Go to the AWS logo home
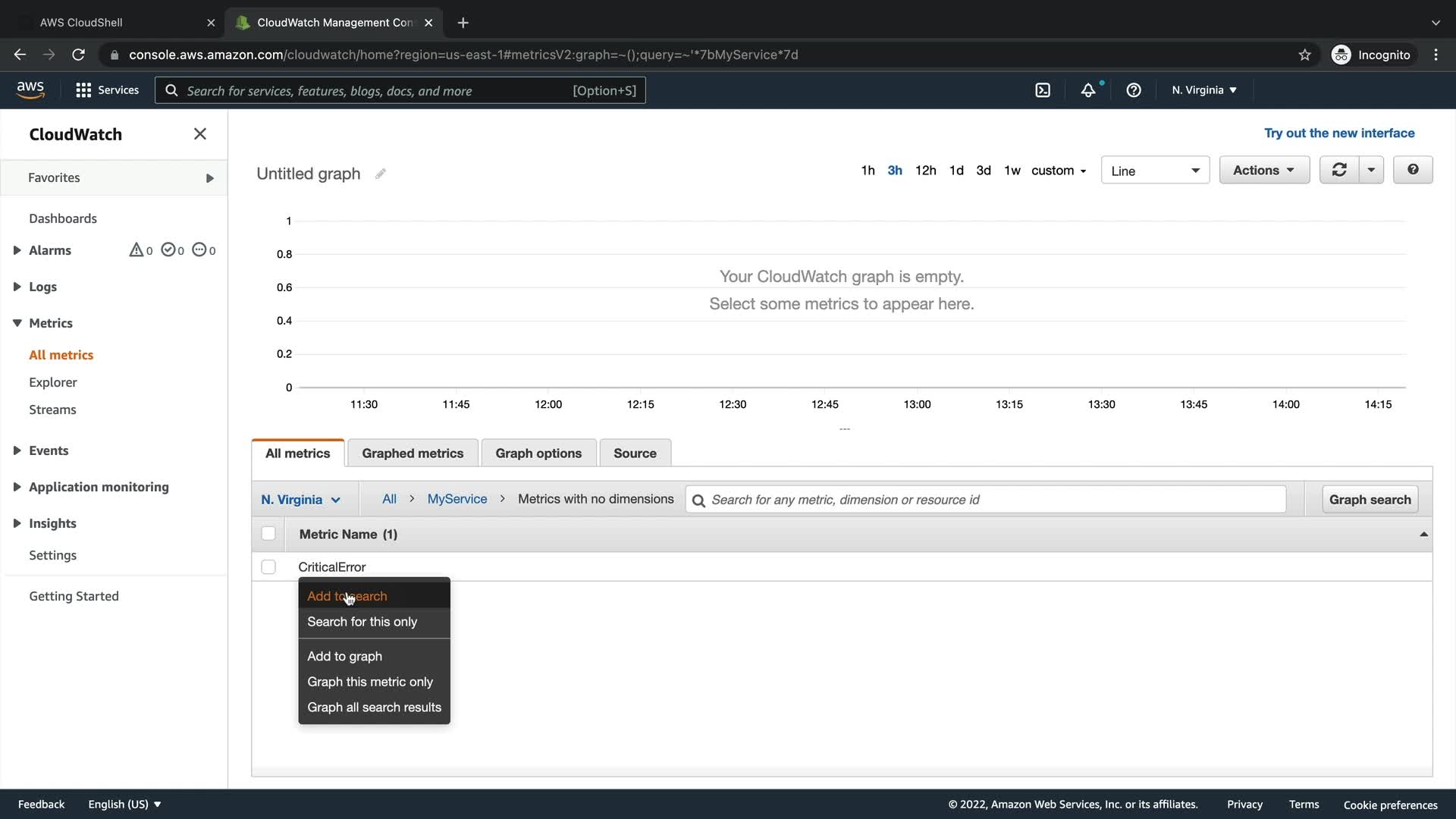Image resolution: width=1456 pixels, height=819 pixels. point(30,89)
